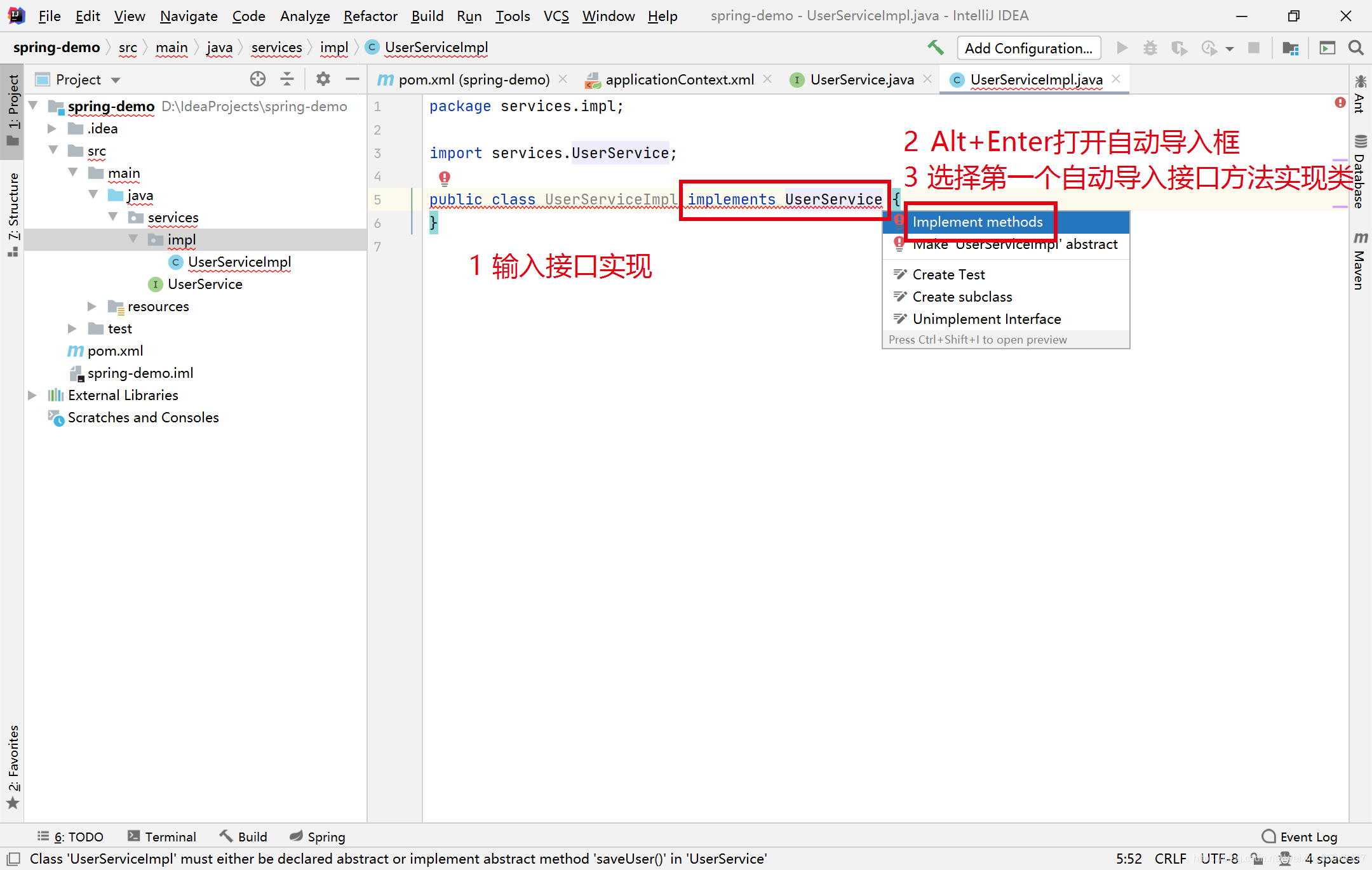The width and height of the screenshot is (1372, 870).
Task: Open Project panel settings via gear icon
Action: [323, 79]
